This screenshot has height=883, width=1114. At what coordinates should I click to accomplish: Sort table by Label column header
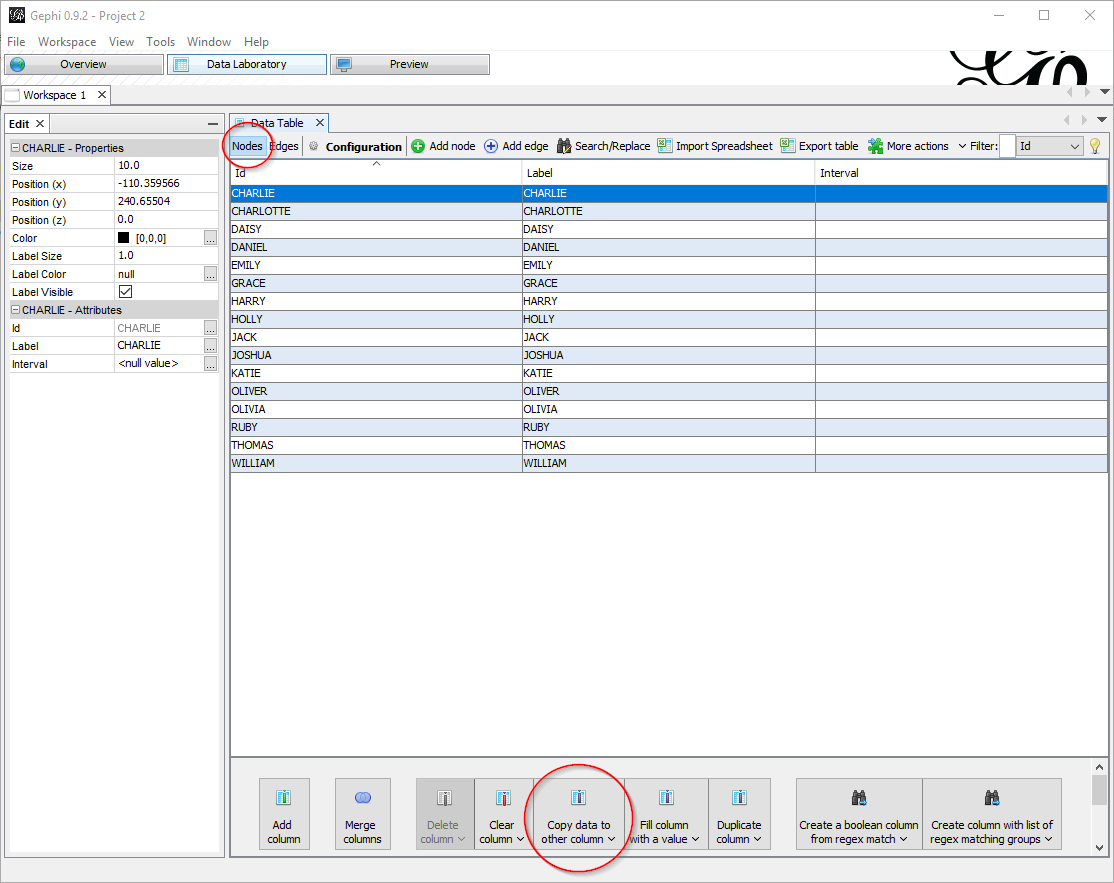(x=669, y=173)
